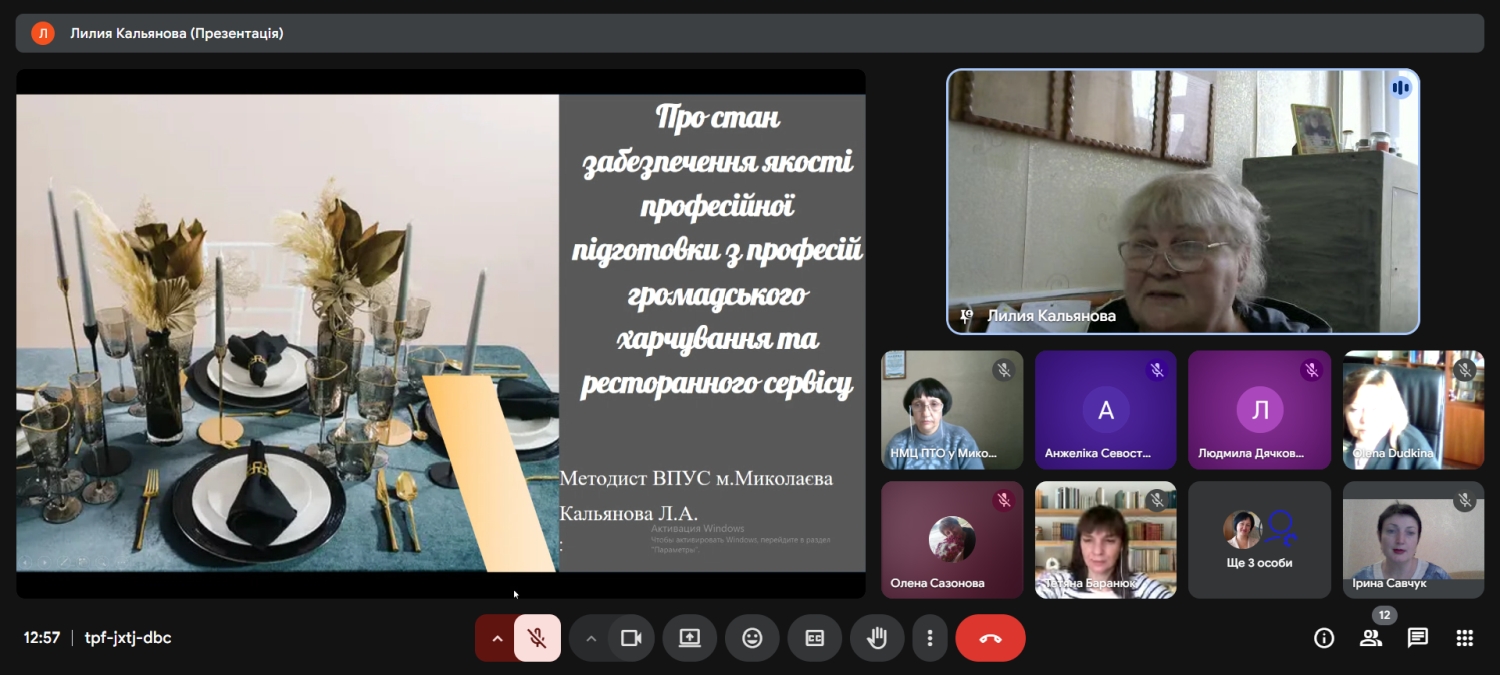Raise hand using the hand icon
Image resolution: width=1500 pixels, height=675 pixels.
877,638
